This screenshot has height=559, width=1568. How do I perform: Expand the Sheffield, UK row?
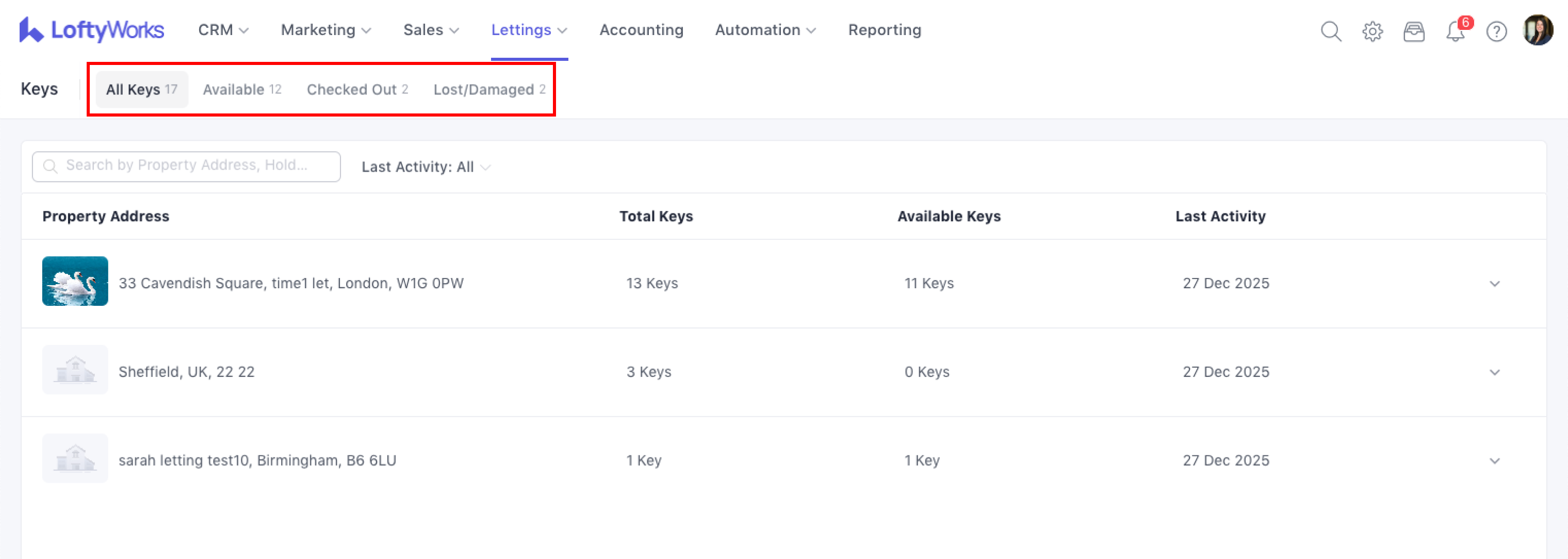pyautogui.click(x=1494, y=372)
